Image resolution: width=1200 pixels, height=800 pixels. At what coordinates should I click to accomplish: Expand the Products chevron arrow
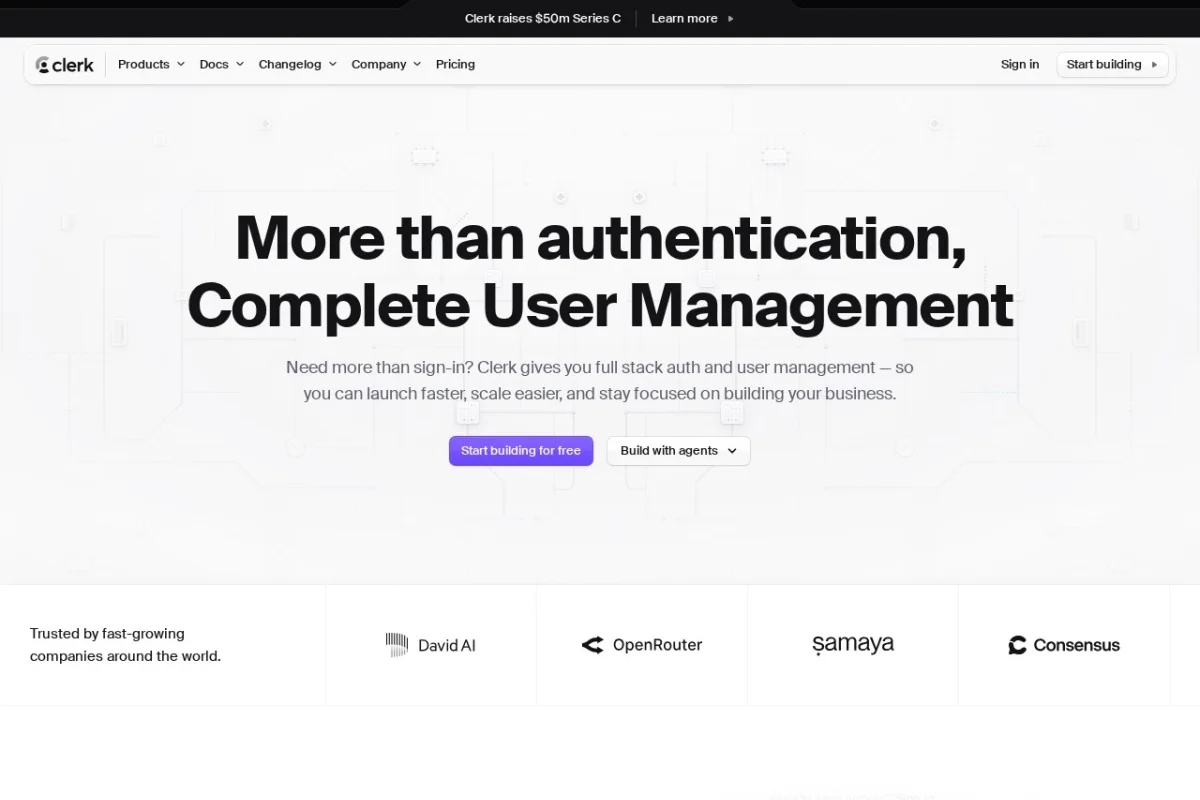[181, 64]
